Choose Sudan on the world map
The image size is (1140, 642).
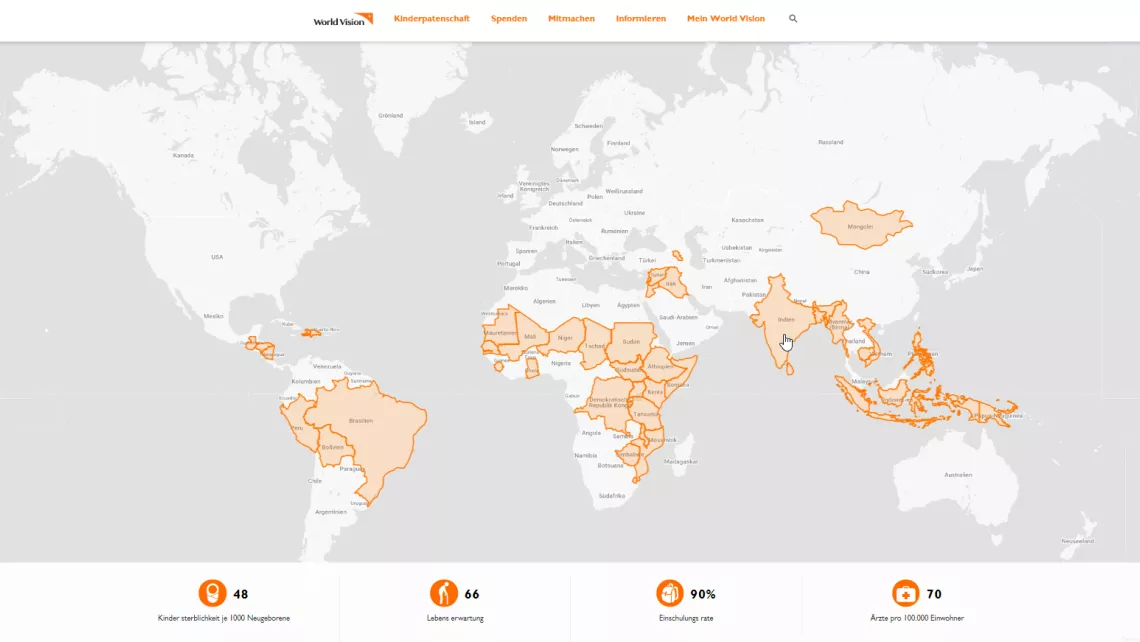pyautogui.click(x=631, y=341)
